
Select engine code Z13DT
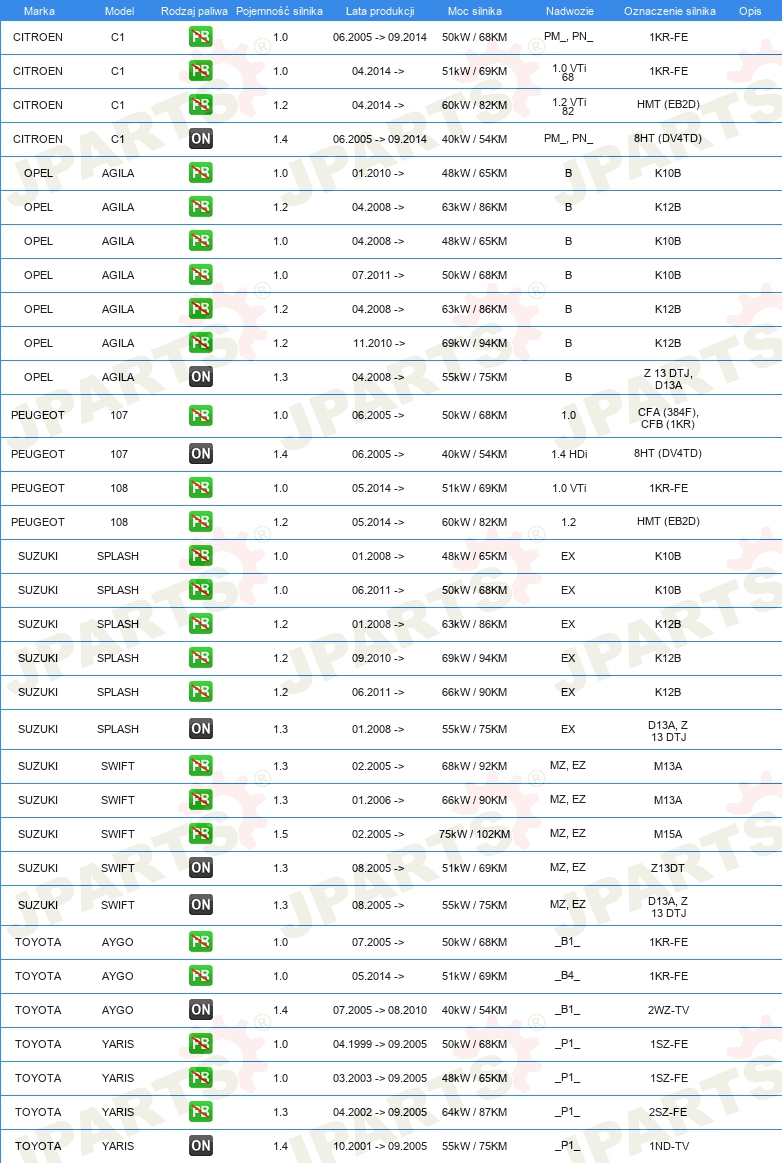click(668, 869)
